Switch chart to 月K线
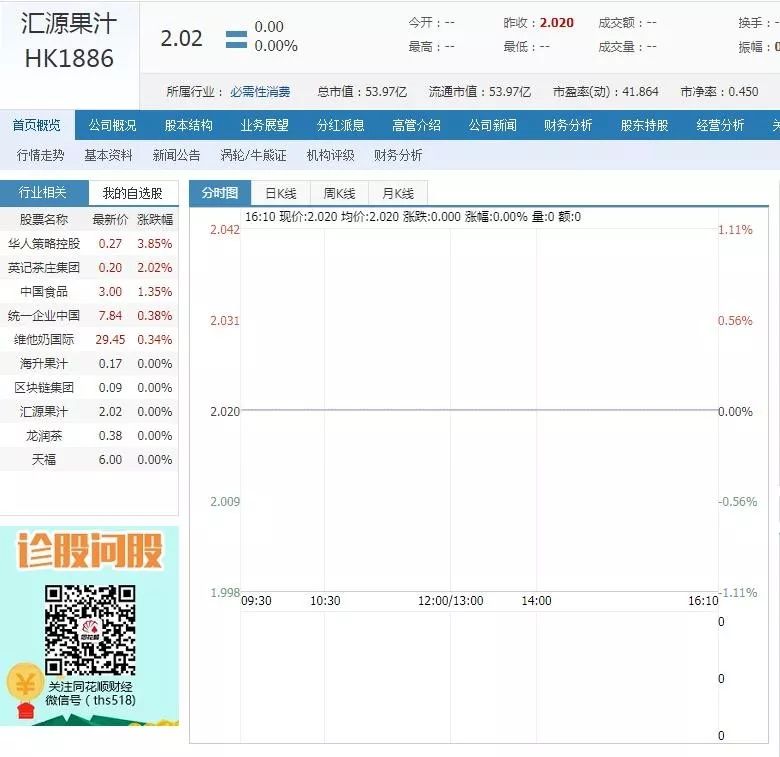780x757 pixels. click(x=398, y=193)
